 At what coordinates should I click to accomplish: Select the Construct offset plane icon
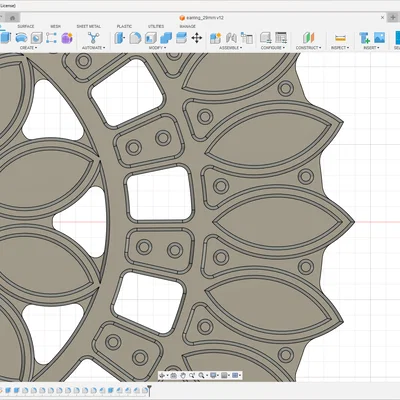click(x=308, y=38)
